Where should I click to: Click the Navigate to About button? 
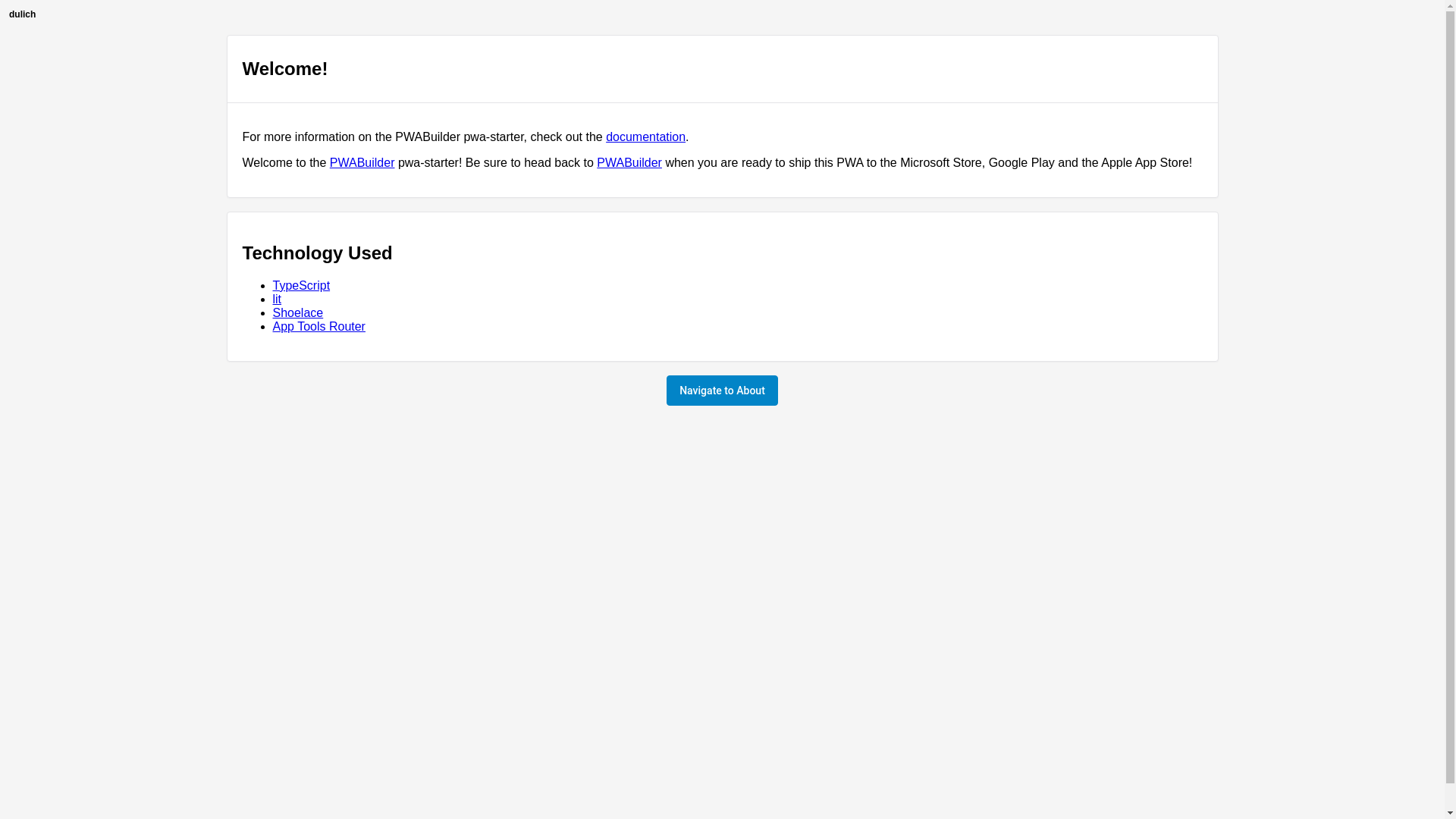[722, 391]
